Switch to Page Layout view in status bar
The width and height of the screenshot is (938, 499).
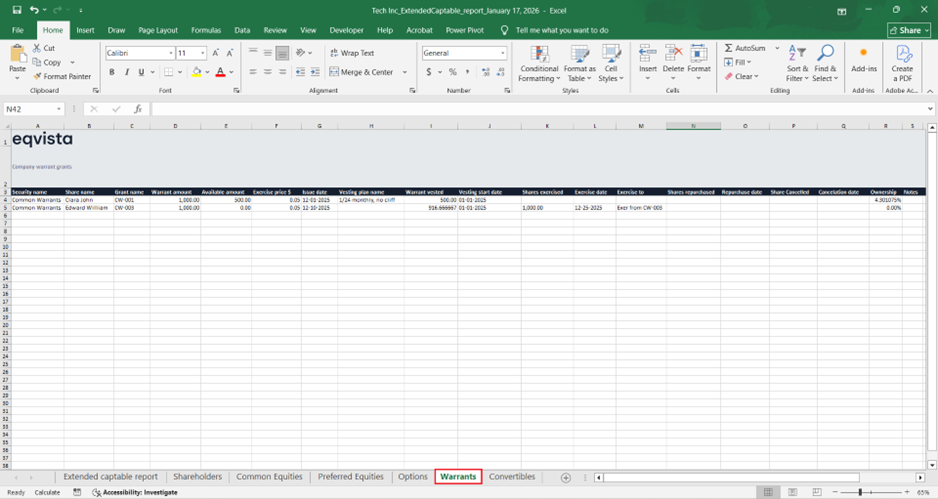point(790,492)
